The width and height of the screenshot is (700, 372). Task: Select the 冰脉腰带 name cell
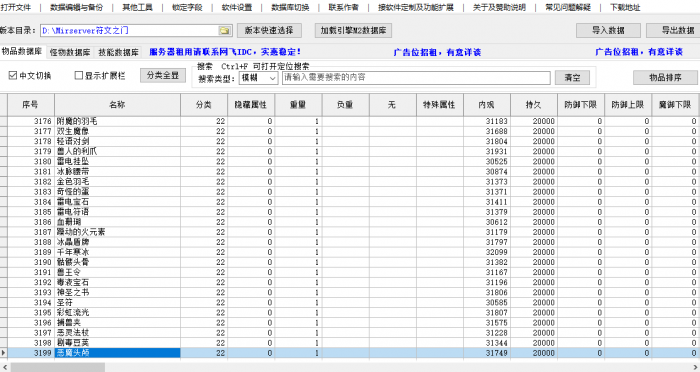[x=117, y=171]
